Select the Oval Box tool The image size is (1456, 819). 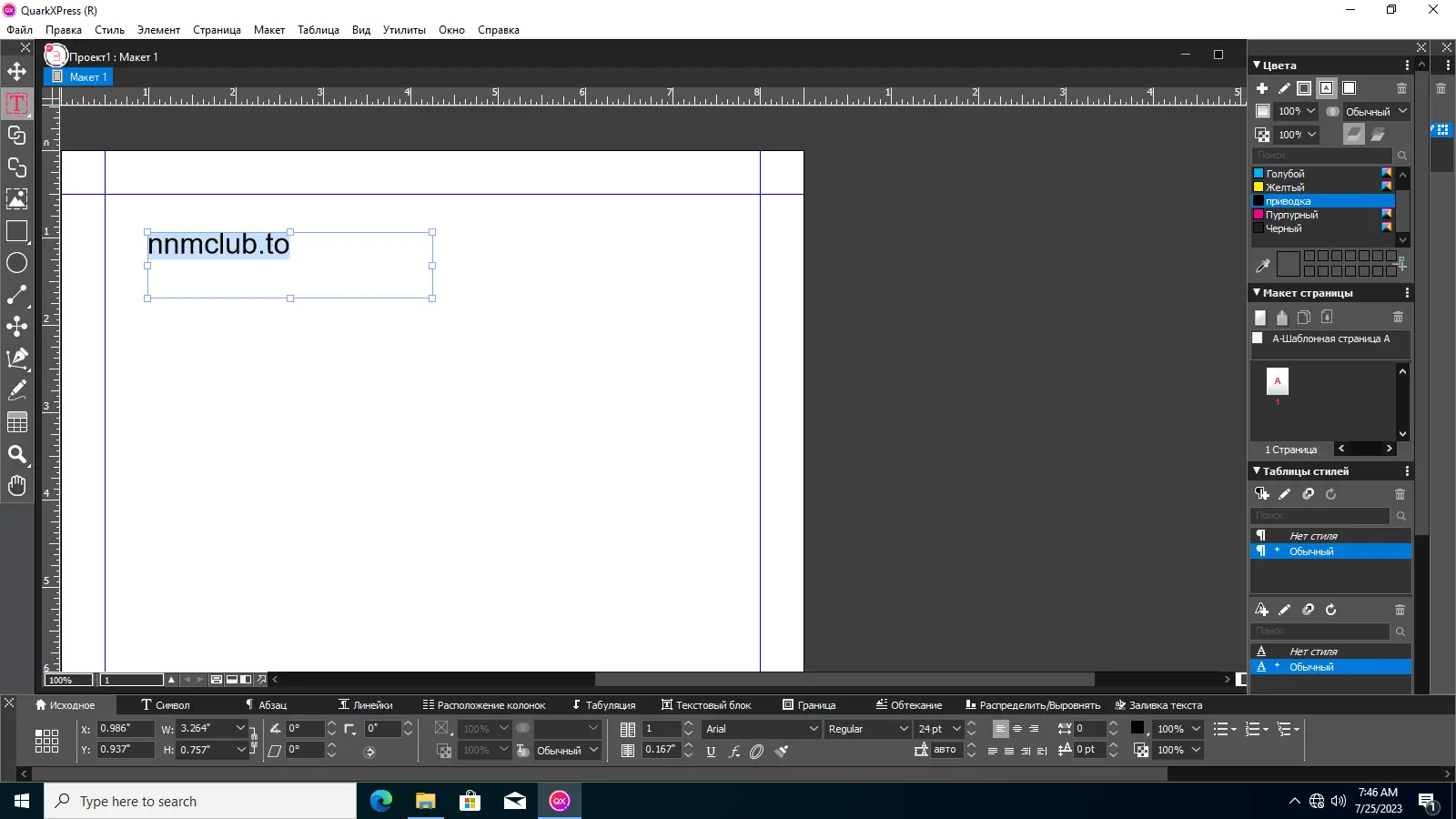coord(16,263)
